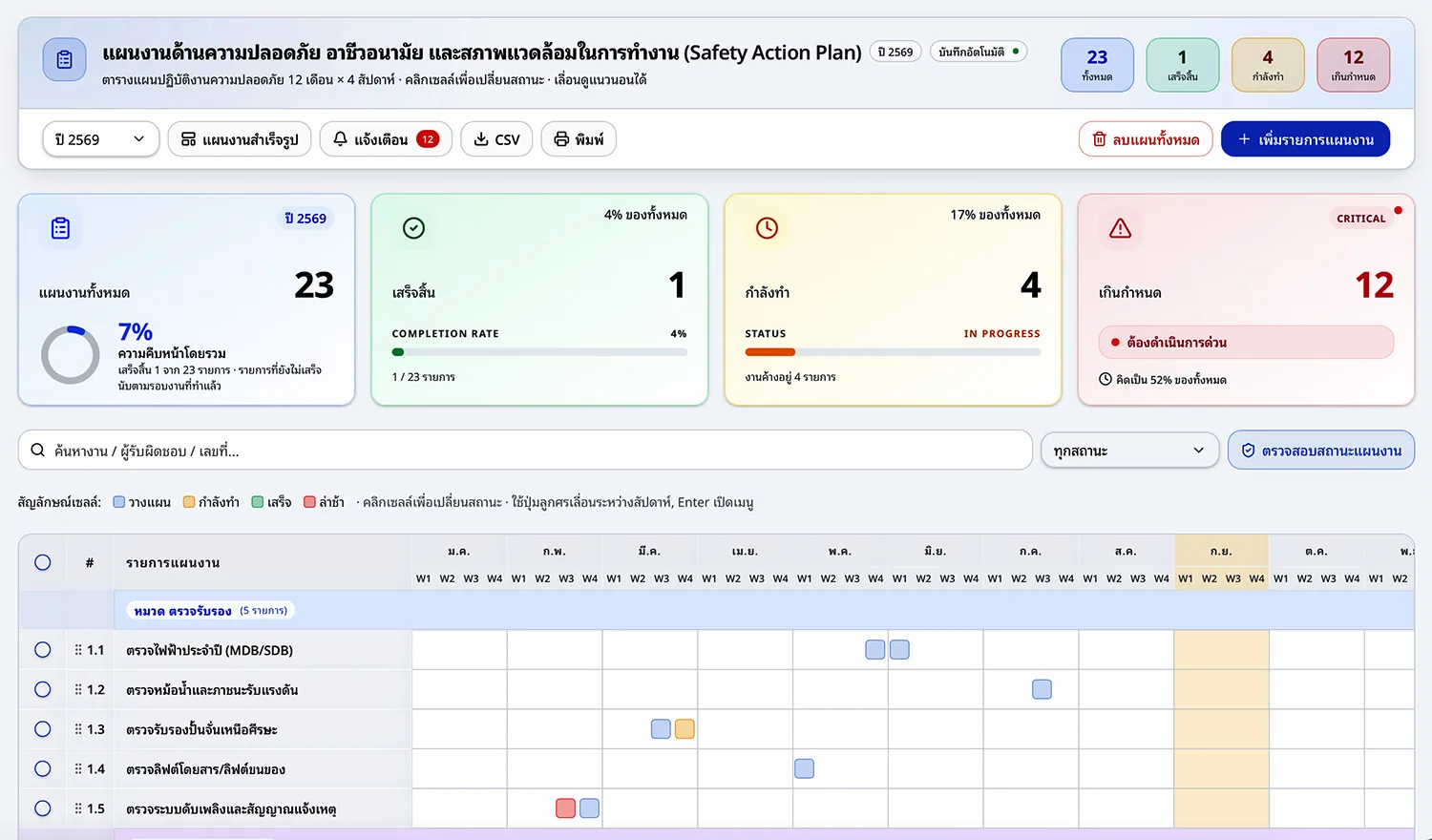
Task: Toggle select-all circle in table header
Action: coord(43,562)
